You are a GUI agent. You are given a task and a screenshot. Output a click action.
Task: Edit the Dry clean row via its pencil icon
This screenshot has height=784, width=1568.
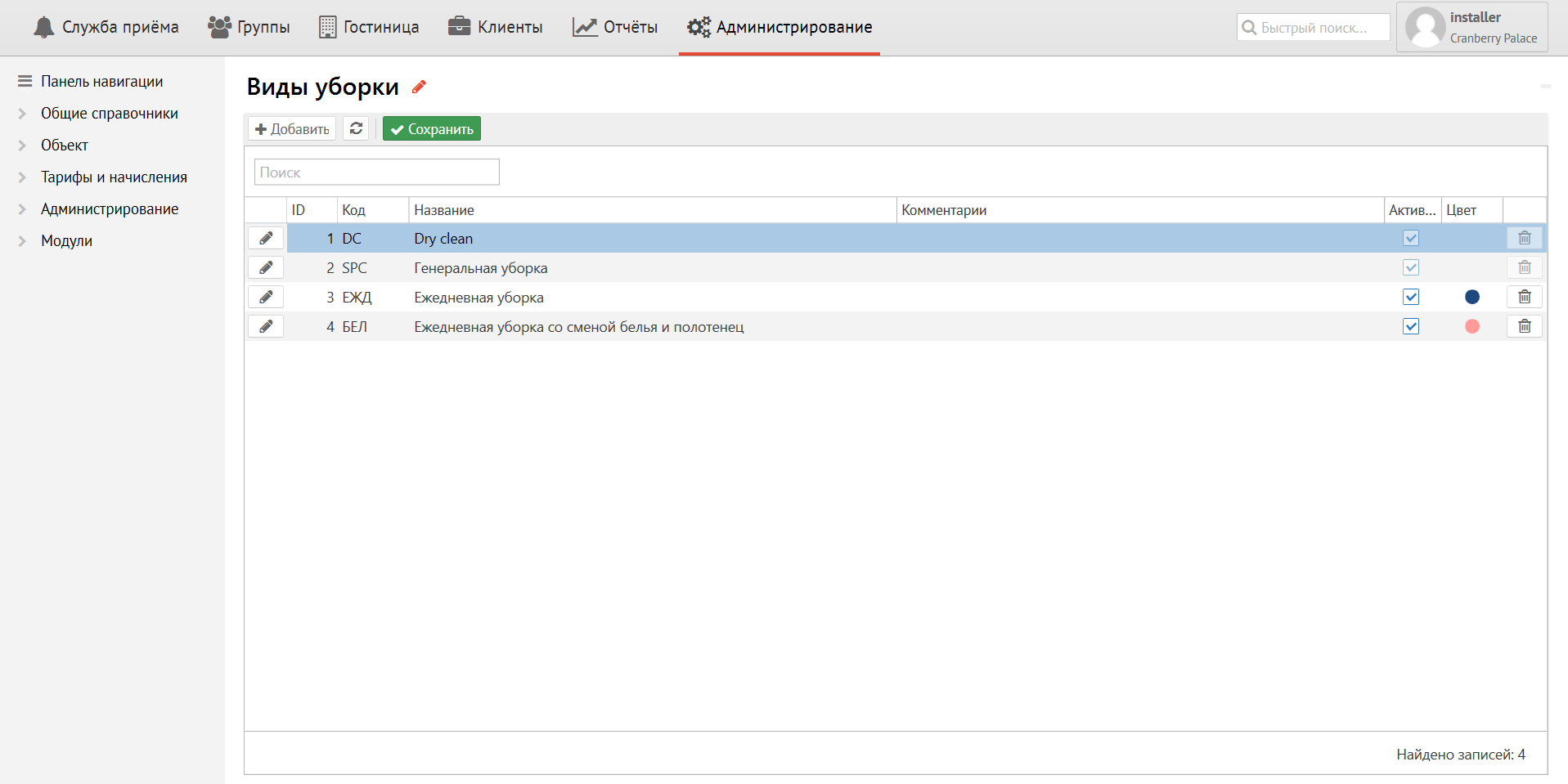266,238
